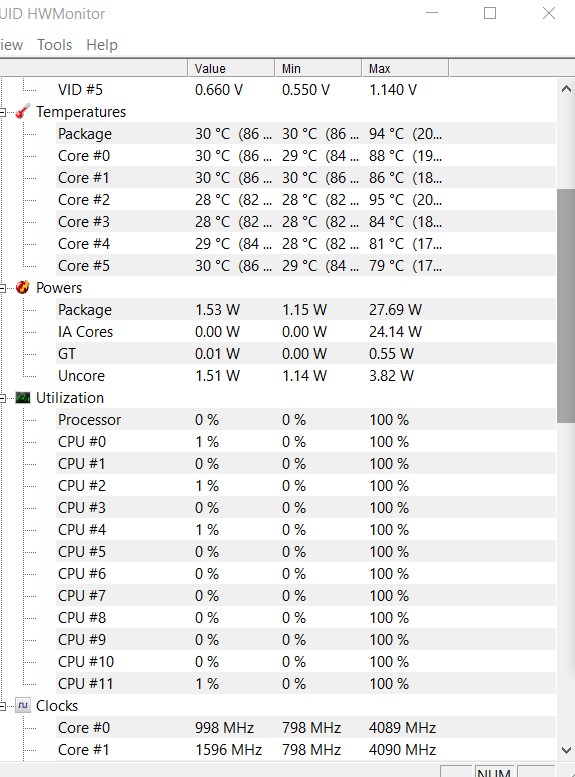Click the scrollbar up arrow

click(566, 89)
